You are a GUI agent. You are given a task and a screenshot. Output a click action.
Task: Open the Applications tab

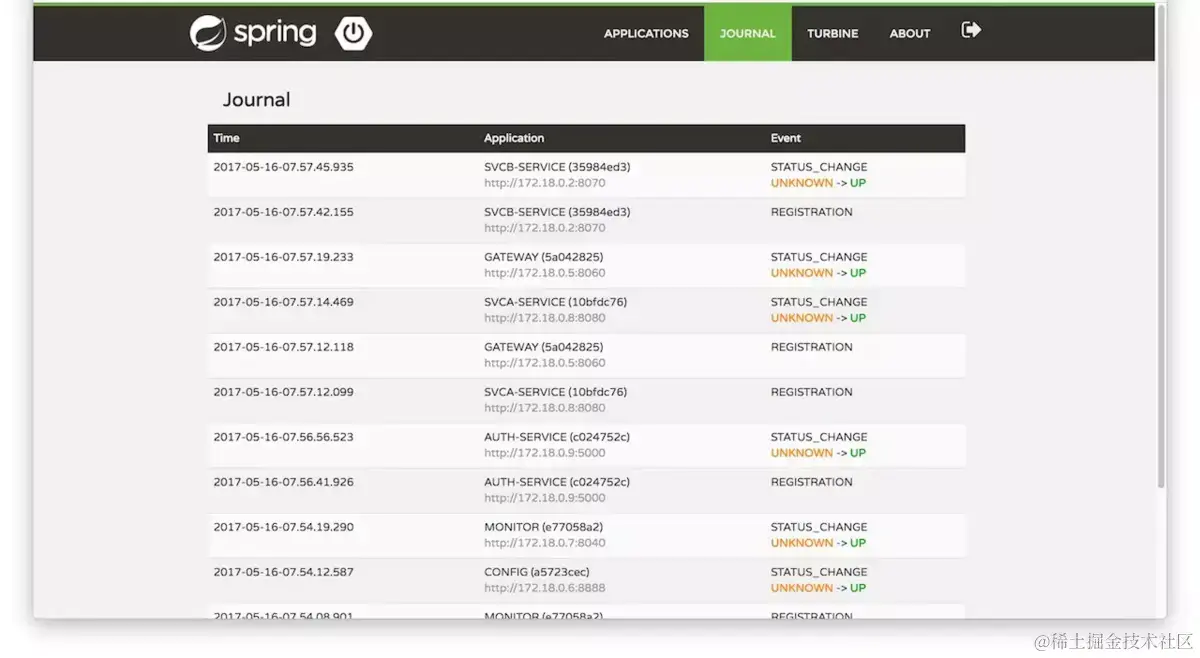[x=646, y=33]
